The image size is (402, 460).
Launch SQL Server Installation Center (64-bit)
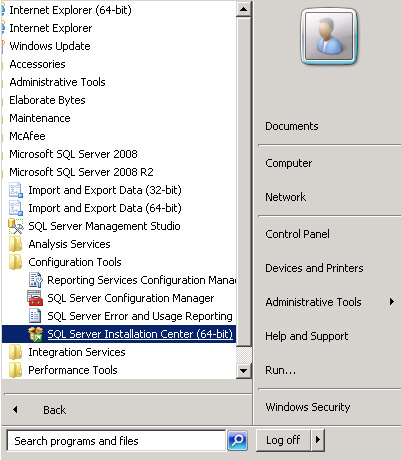[x=140, y=334]
